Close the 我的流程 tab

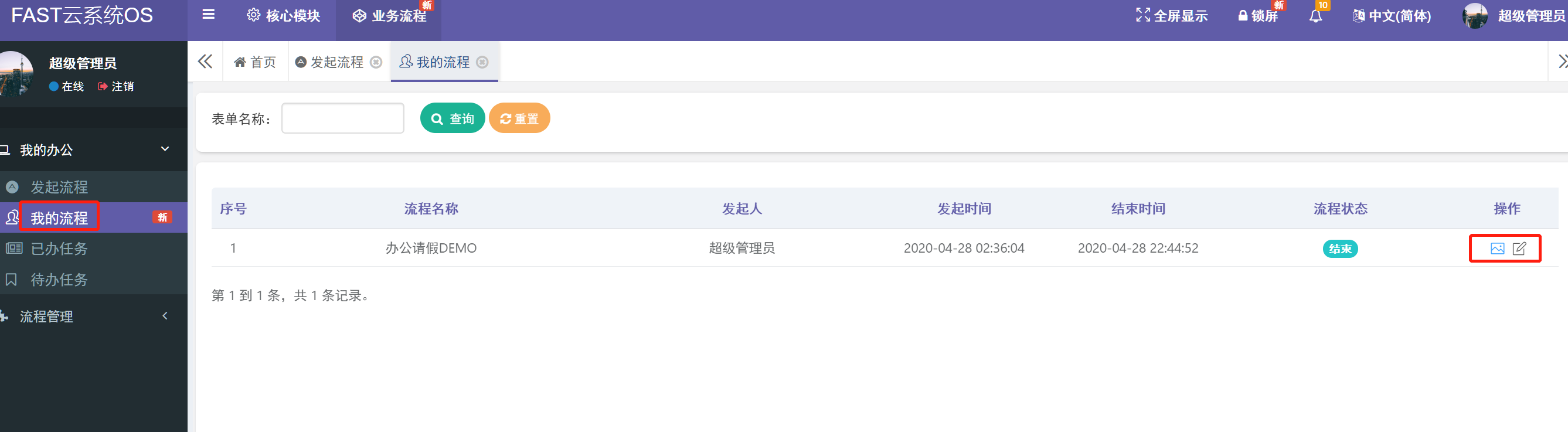(482, 62)
